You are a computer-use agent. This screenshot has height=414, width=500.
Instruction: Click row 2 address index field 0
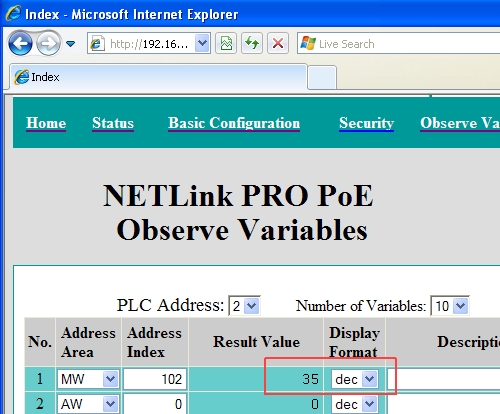click(x=155, y=404)
